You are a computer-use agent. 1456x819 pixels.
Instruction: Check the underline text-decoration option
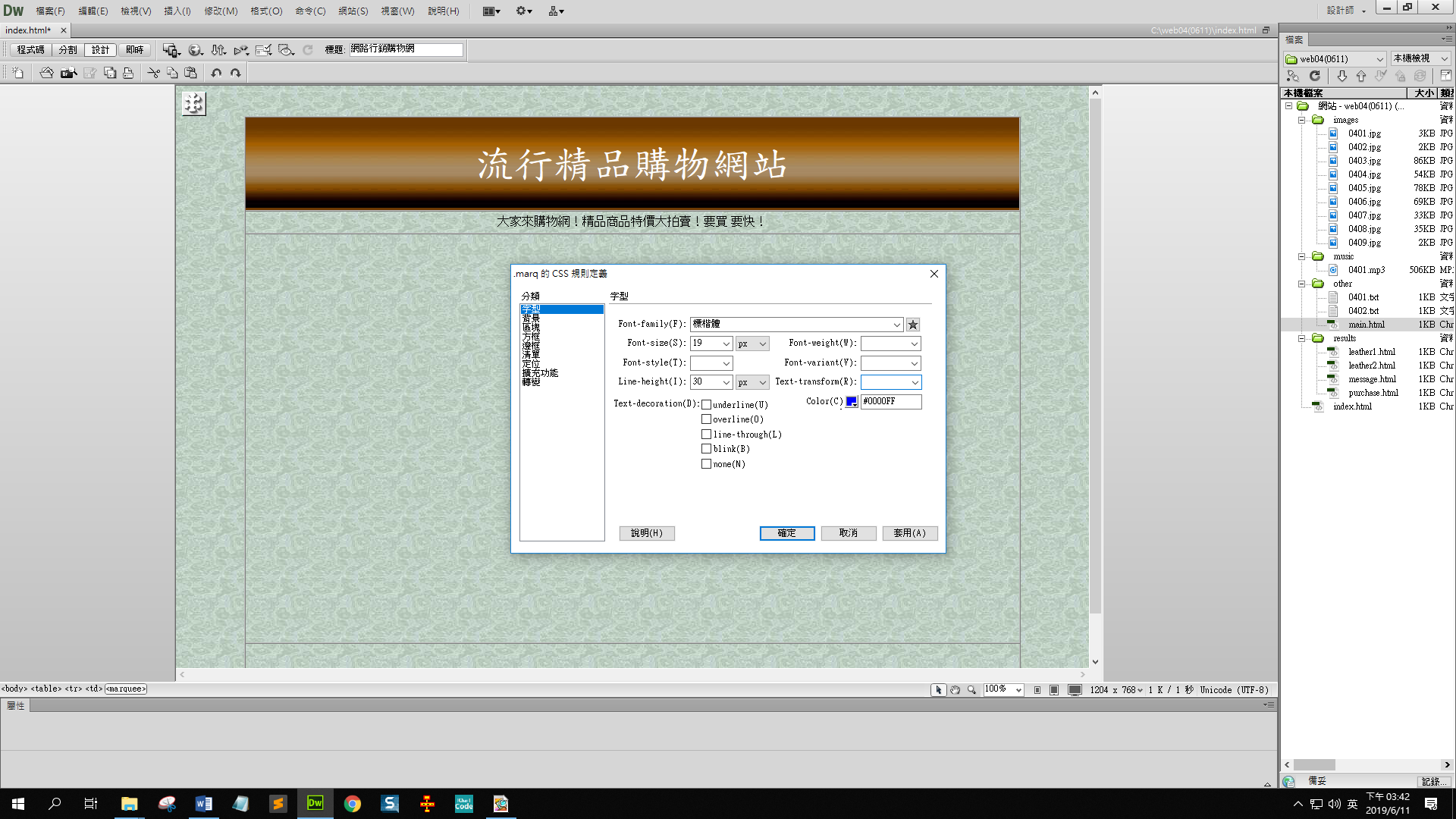[706, 405]
